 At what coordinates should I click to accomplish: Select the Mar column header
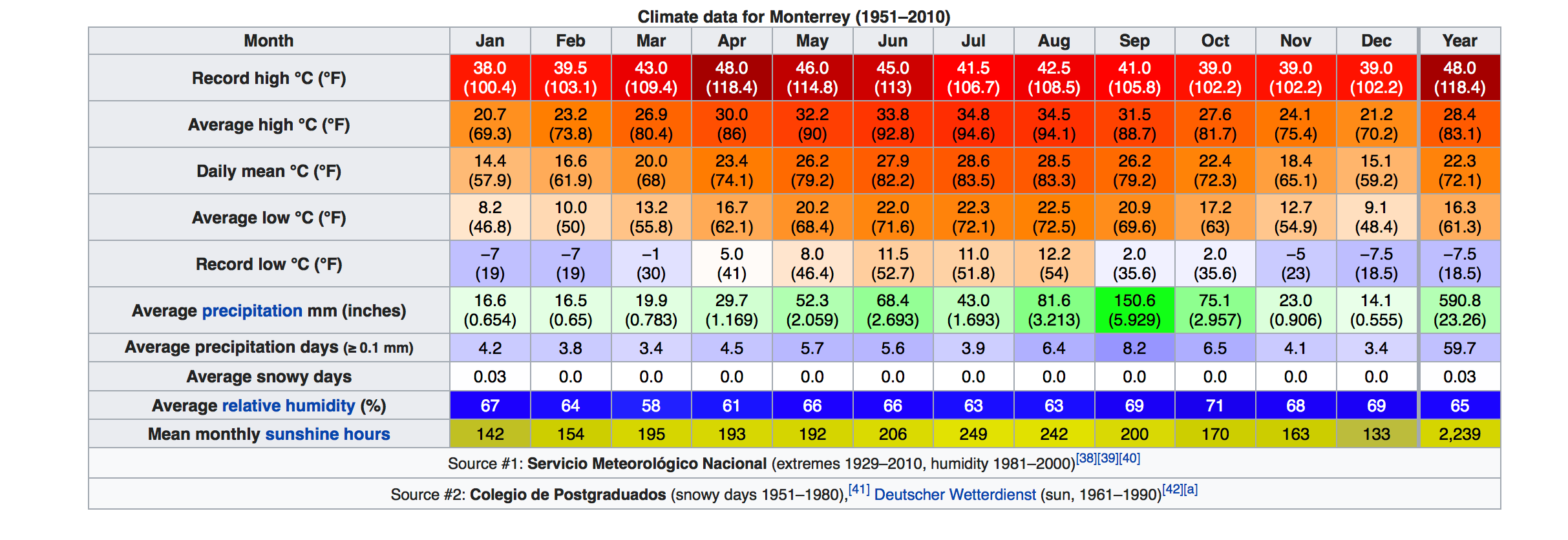point(651,41)
